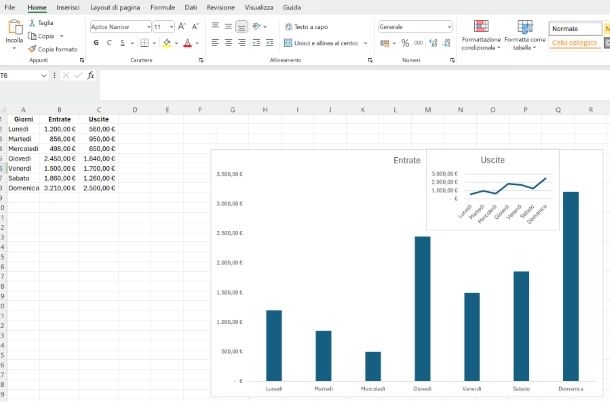Enable Testo a capo wrap text
The image size is (610, 402).
click(307, 27)
